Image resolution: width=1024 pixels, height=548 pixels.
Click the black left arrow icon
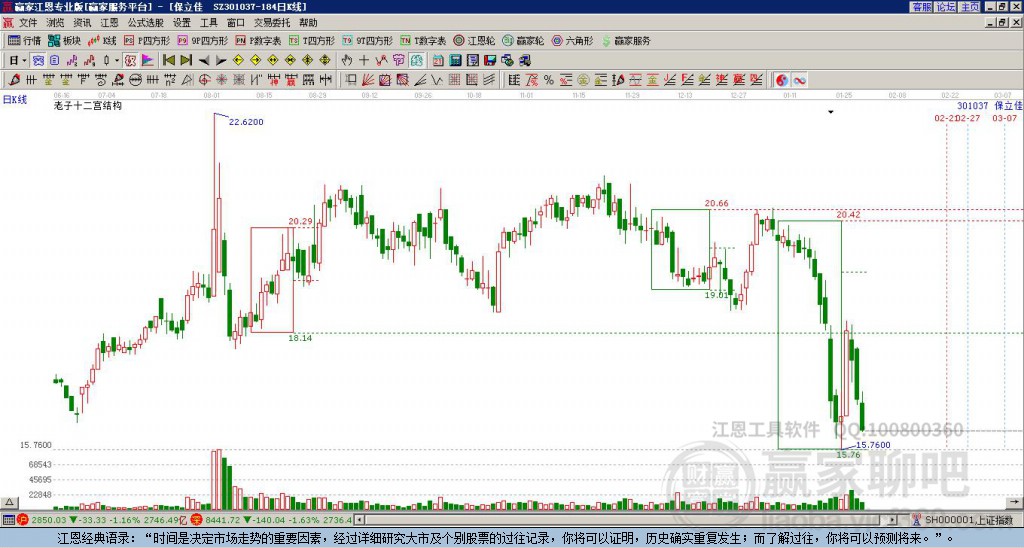(x=204, y=61)
